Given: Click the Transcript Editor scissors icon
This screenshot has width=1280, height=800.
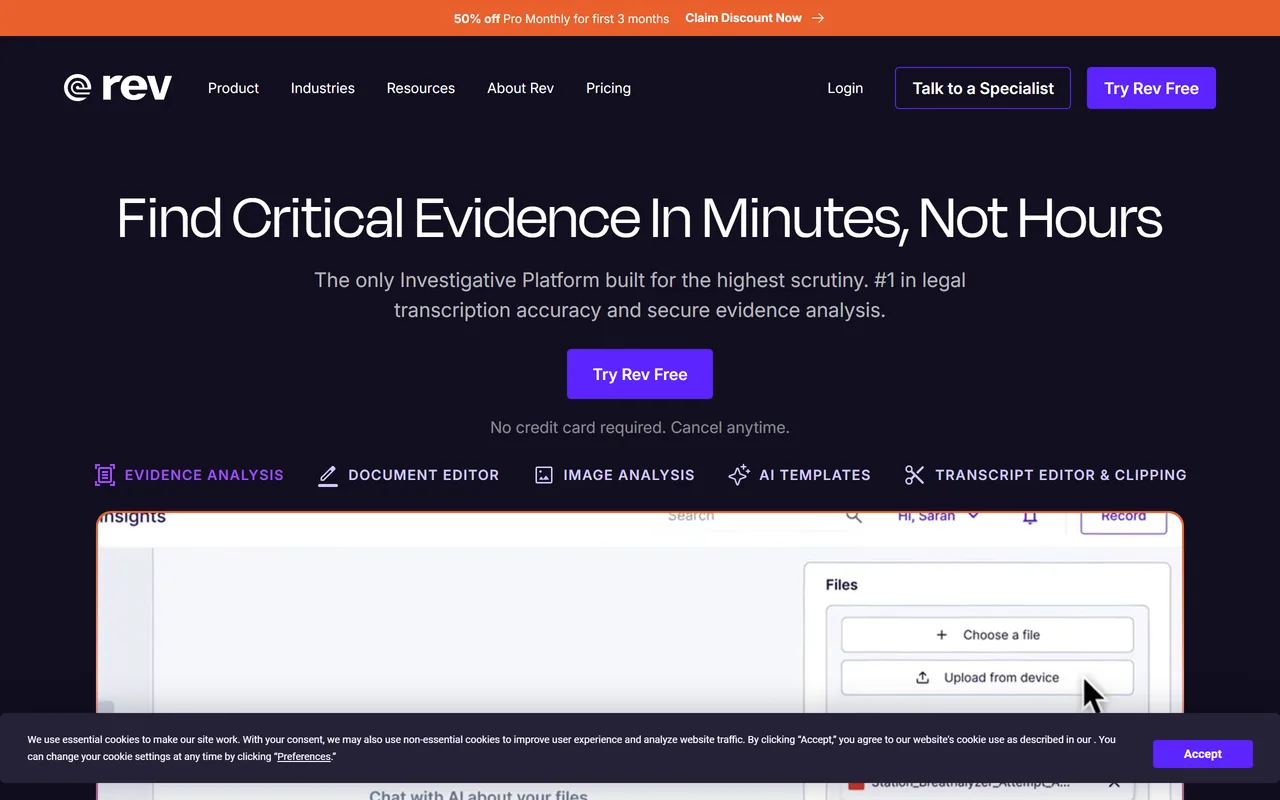Looking at the screenshot, I should tap(914, 475).
